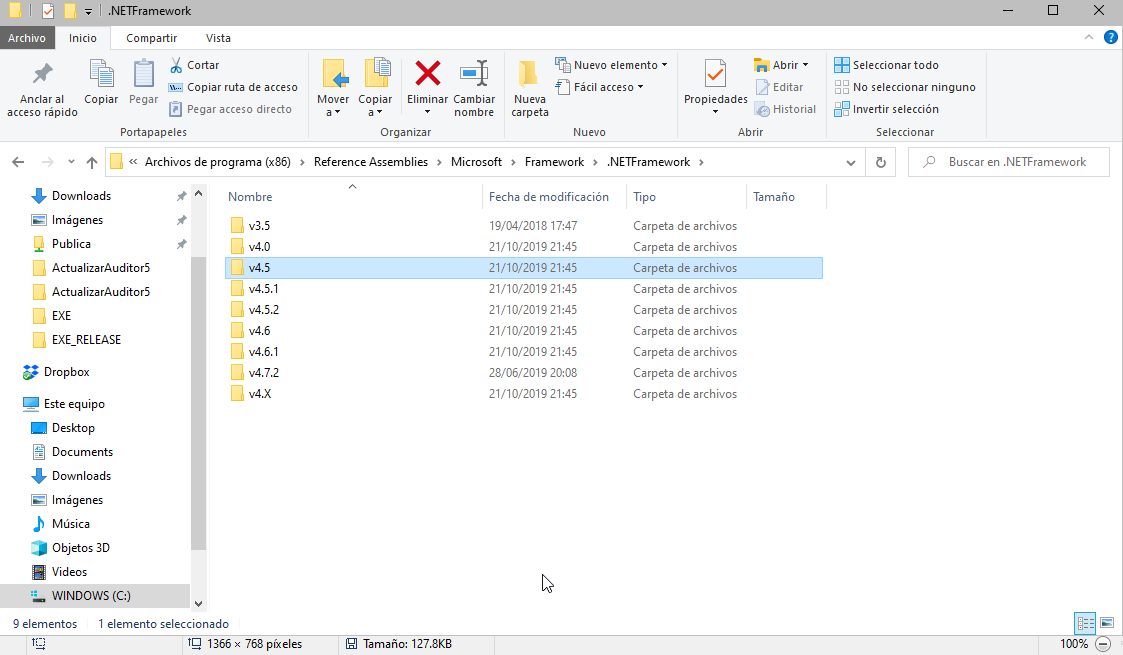Collapse the ribbon with the chevron
The image size is (1123, 655).
click(1089, 37)
